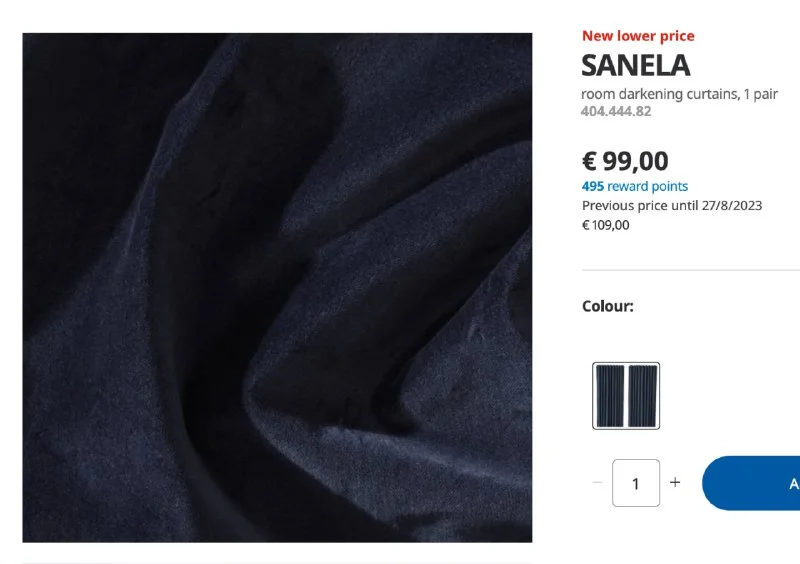800x564 pixels.
Task: Click the euro symbol in the main price
Action: (x=589, y=161)
